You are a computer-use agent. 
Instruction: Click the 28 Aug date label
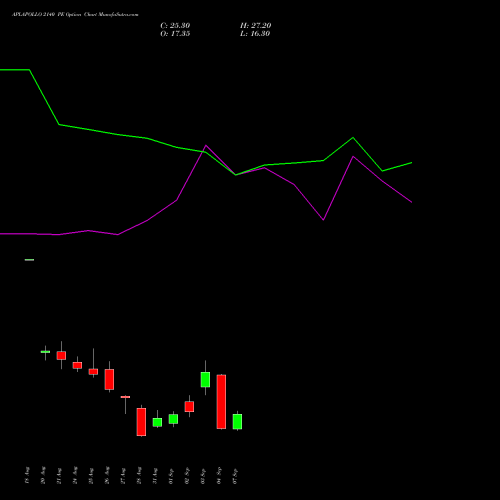click(139, 475)
